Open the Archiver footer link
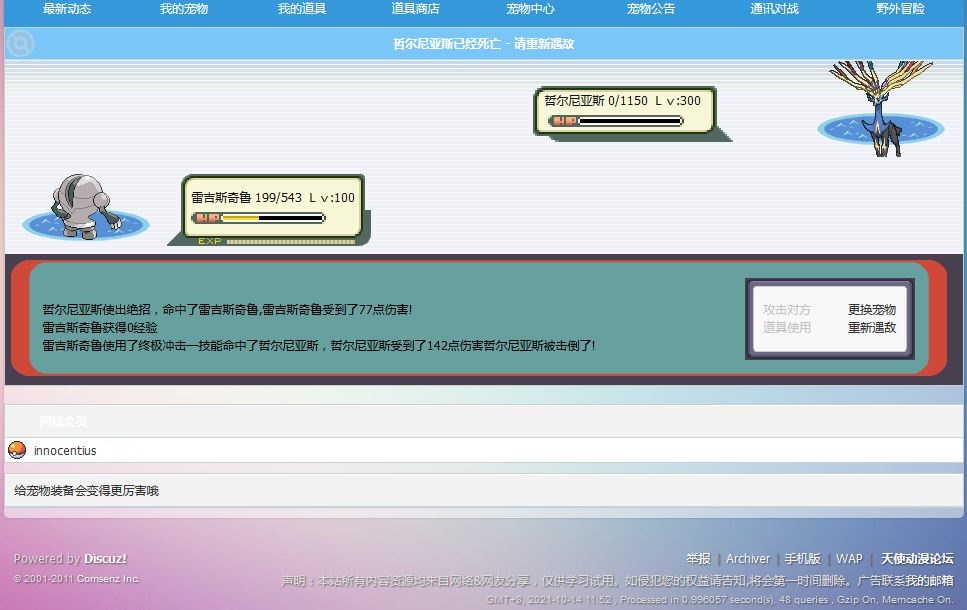The width and height of the screenshot is (967, 610). tap(748, 559)
